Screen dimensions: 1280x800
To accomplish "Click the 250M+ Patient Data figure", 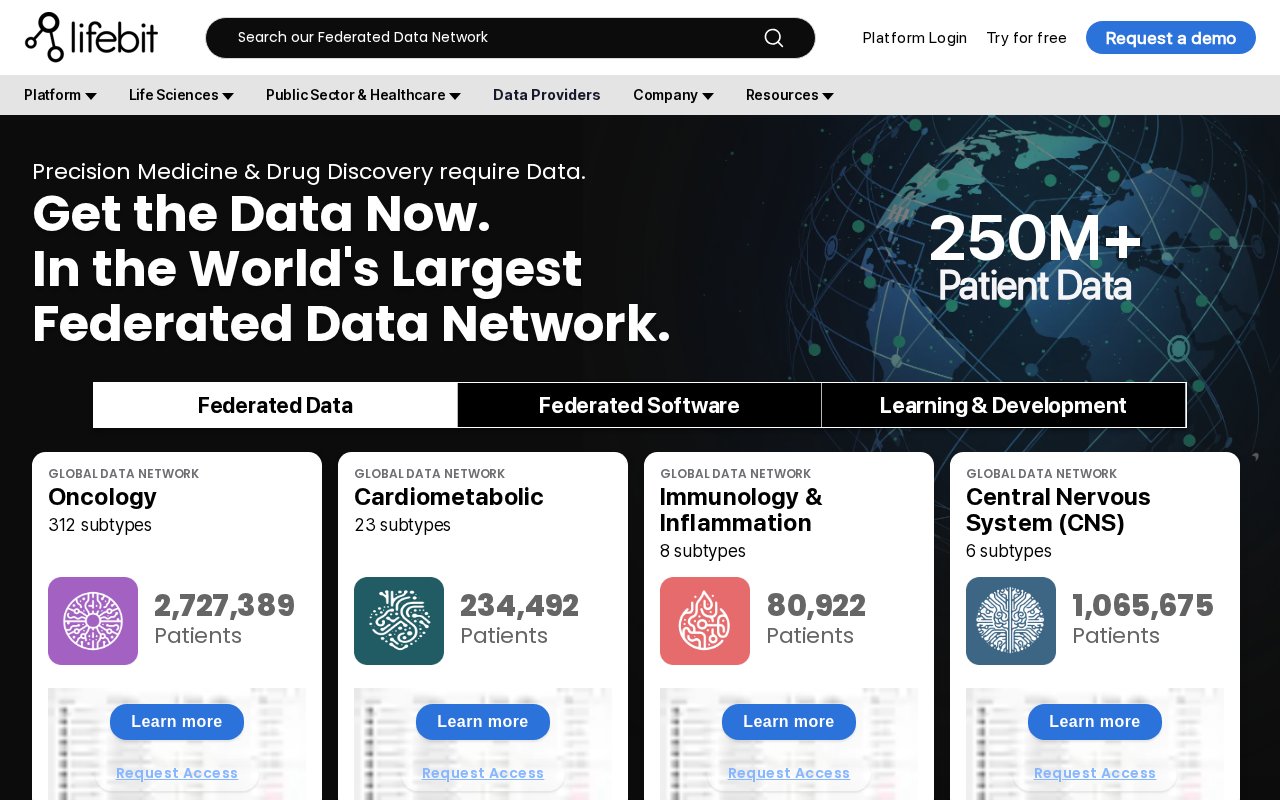I will 1035,256.
